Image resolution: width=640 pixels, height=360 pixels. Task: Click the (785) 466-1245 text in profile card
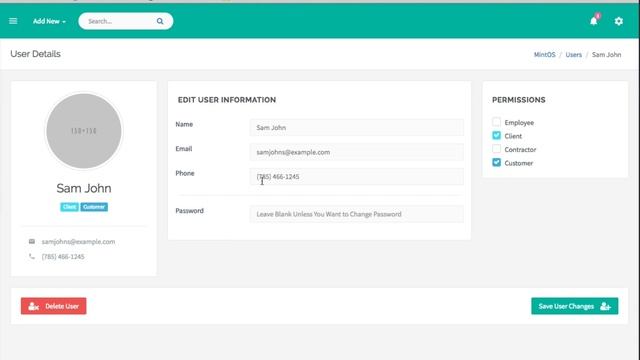coord(63,256)
